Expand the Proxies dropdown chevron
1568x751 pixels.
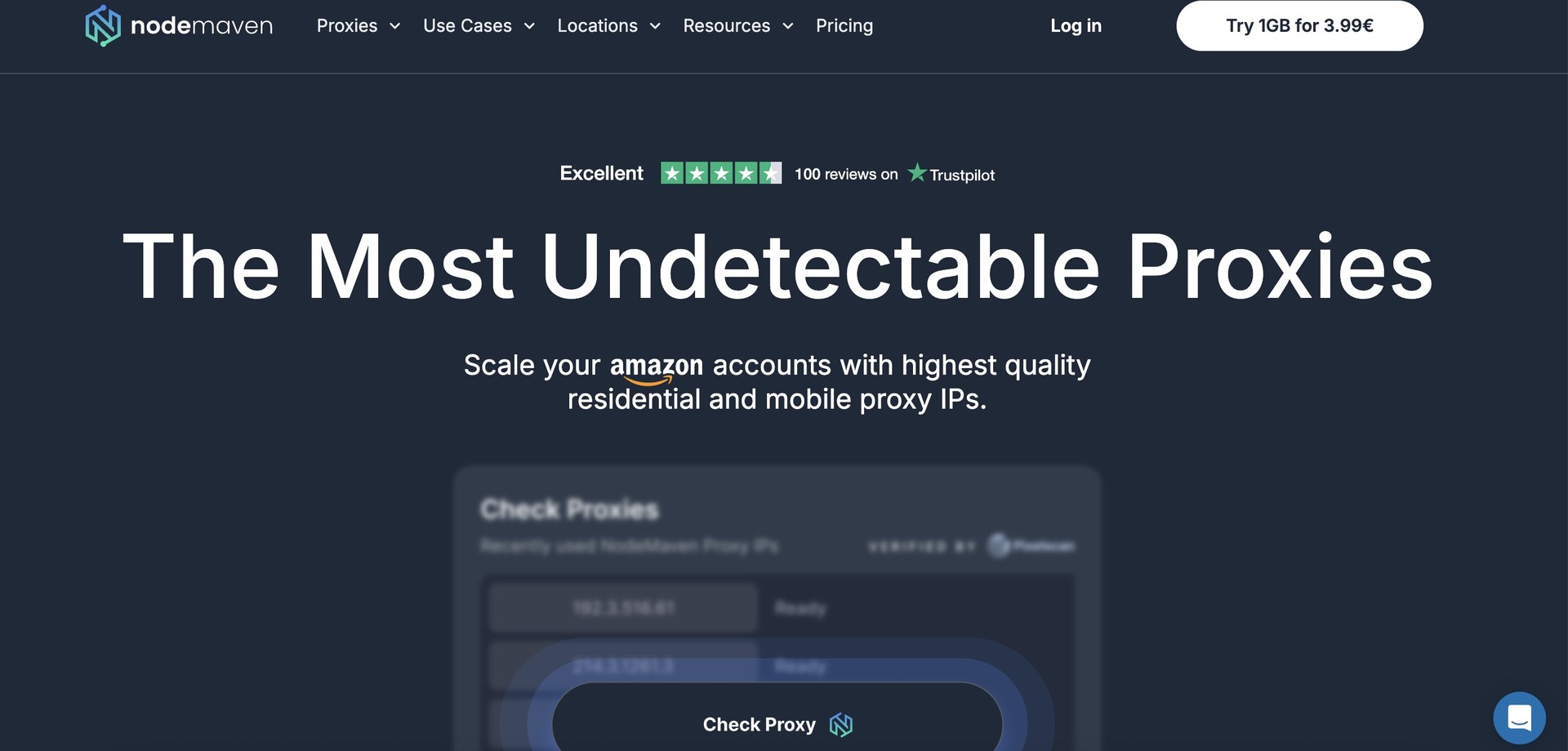pyautogui.click(x=395, y=26)
